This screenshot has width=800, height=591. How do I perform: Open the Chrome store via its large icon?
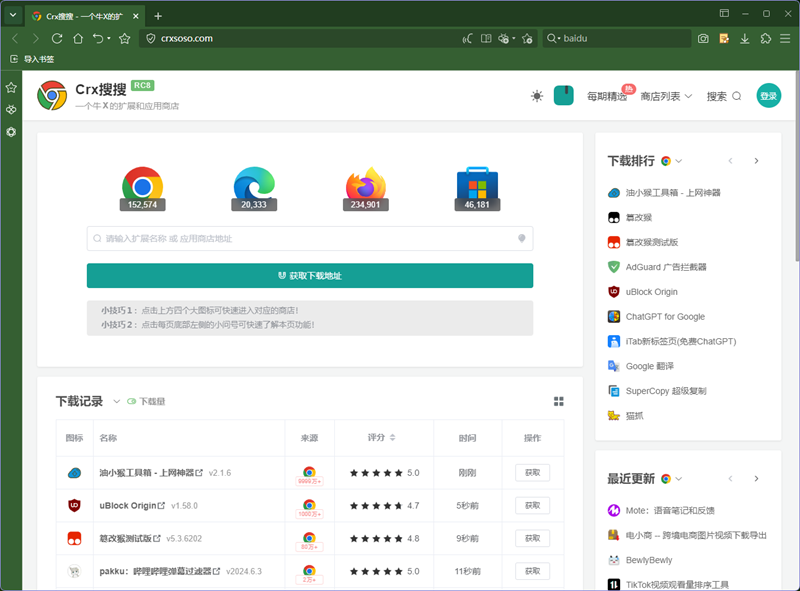[x=143, y=186]
